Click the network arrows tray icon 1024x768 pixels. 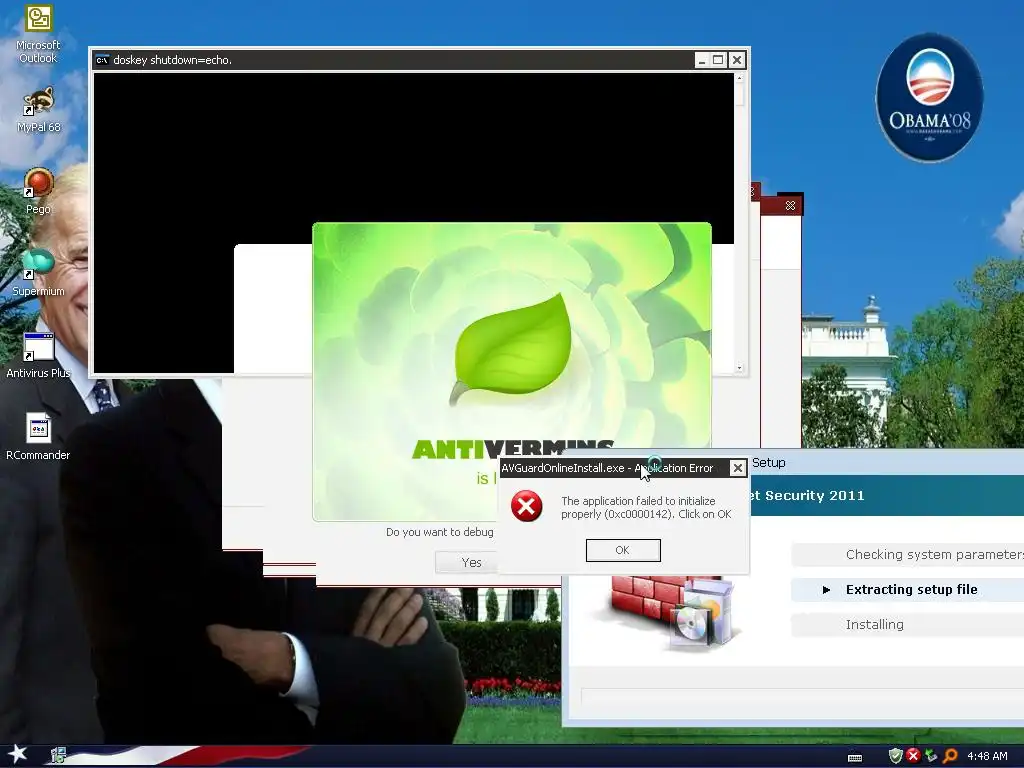coord(931,756)
